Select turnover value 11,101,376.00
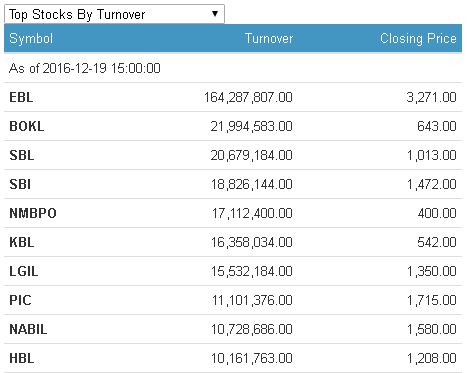This screenshot has width=467, height=373. (252, 300)
